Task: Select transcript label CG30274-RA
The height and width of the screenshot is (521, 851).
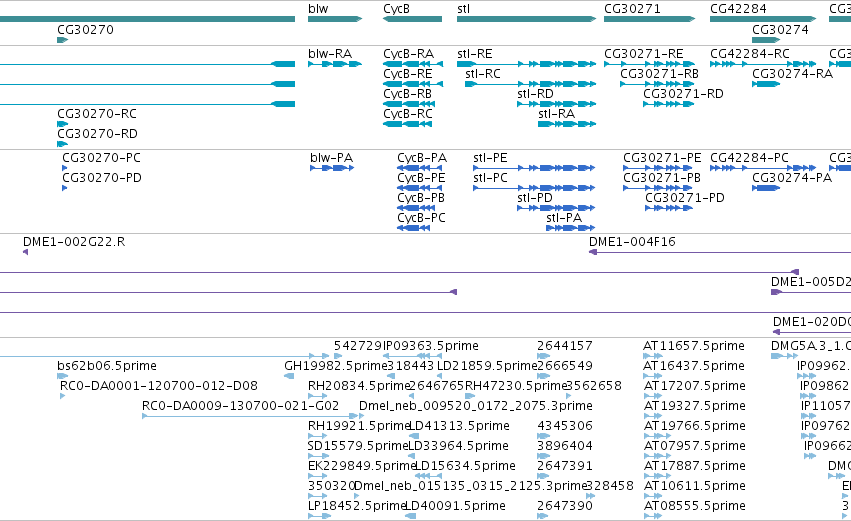Action: (x=792, y=74)
